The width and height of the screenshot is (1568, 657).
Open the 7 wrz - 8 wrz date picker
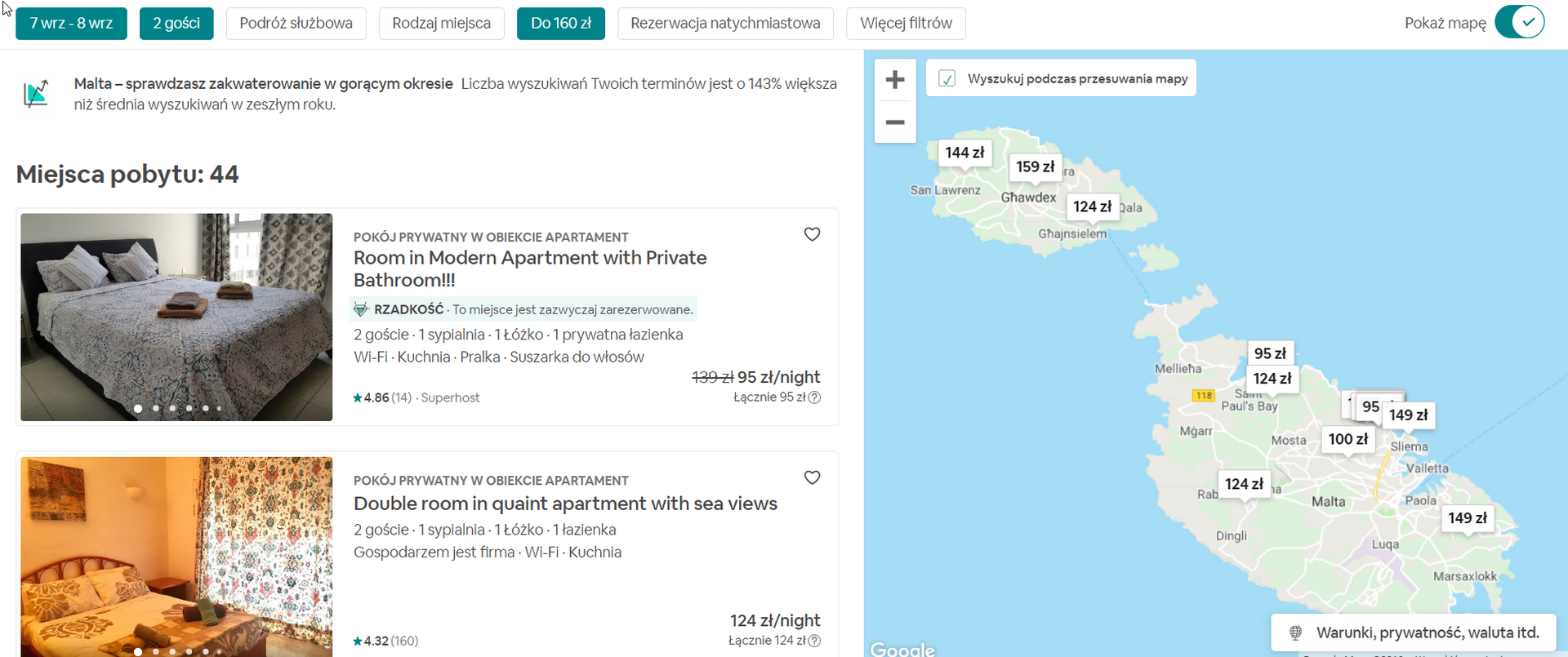71,24
